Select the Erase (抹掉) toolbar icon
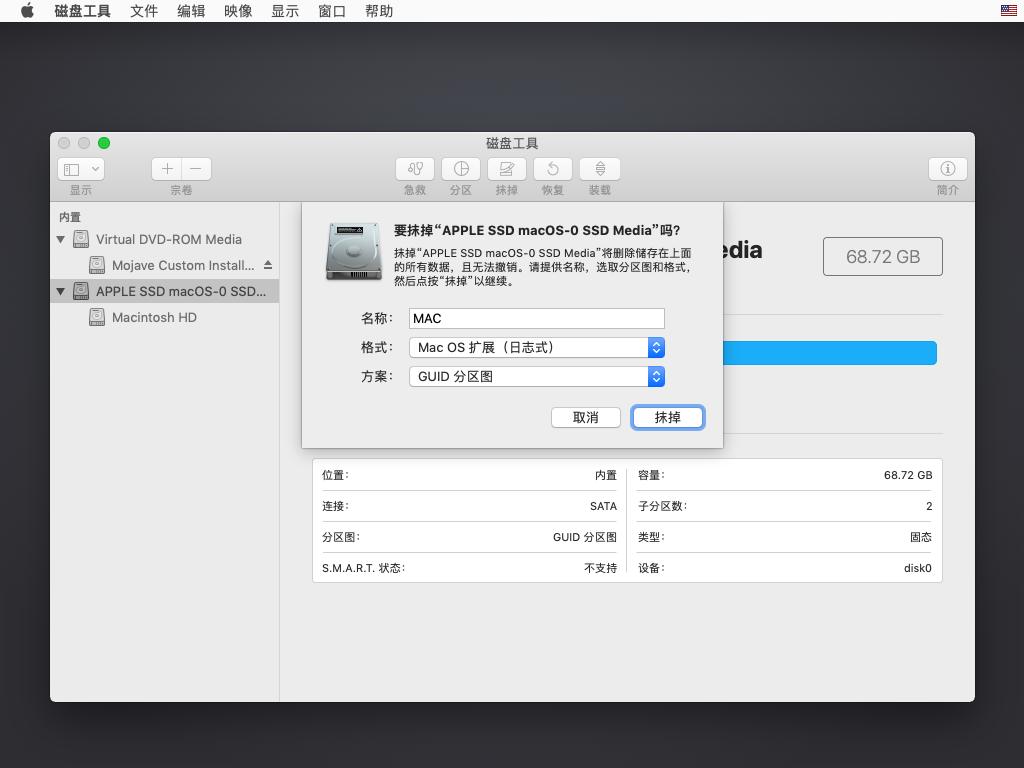This screenshot has height=768, width=1024. tap(507, 169)
